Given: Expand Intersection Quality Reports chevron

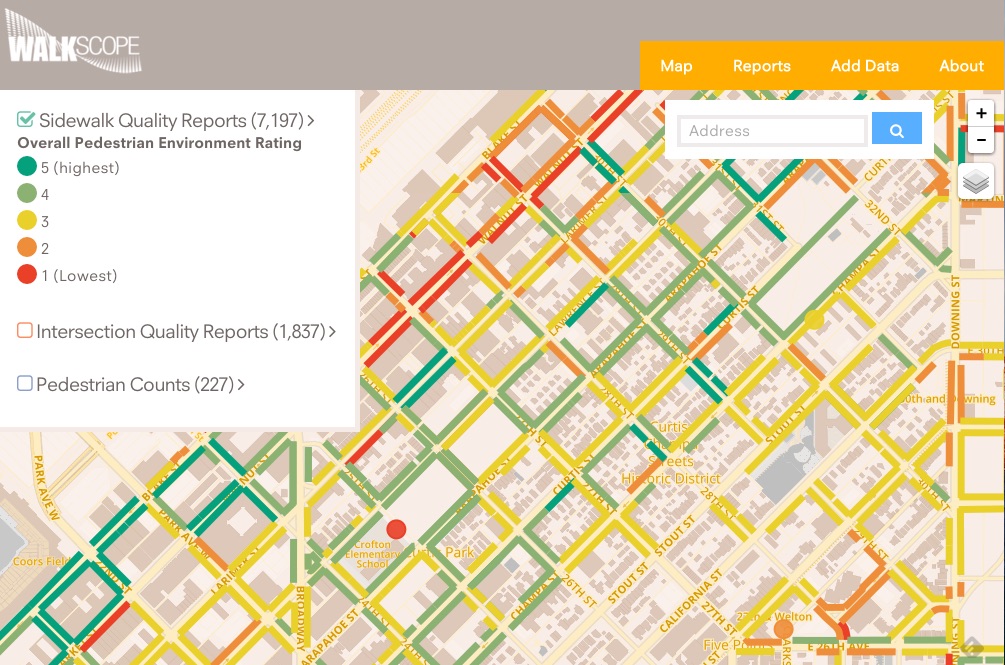Looking at the screenshot, I should 332,331.
